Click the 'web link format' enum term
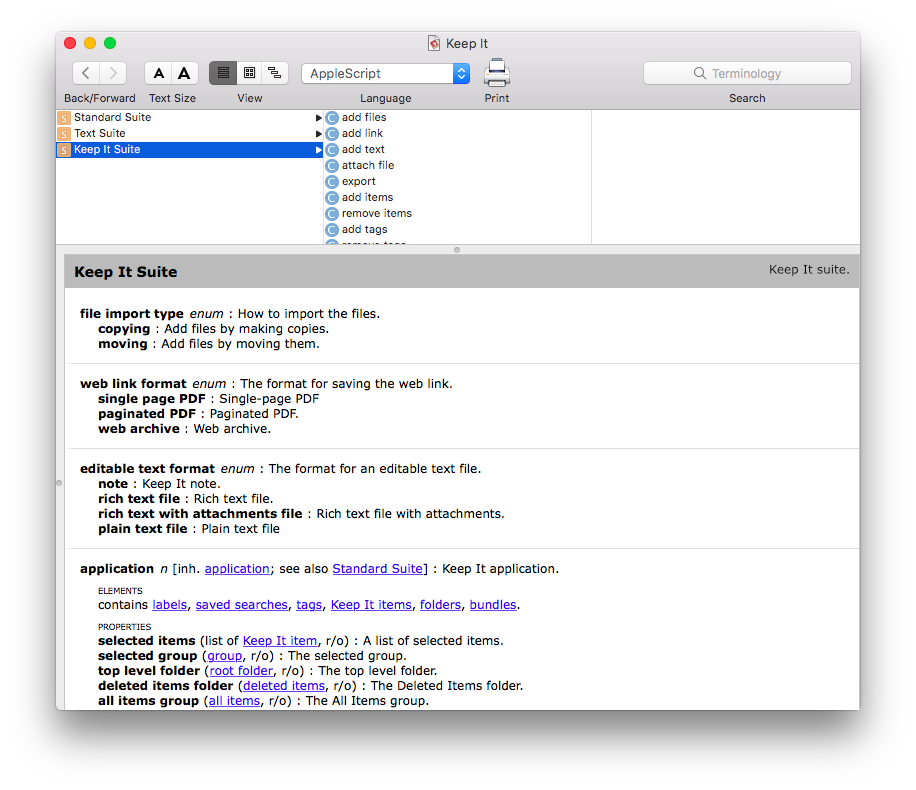916x790 pixels. 133,384
